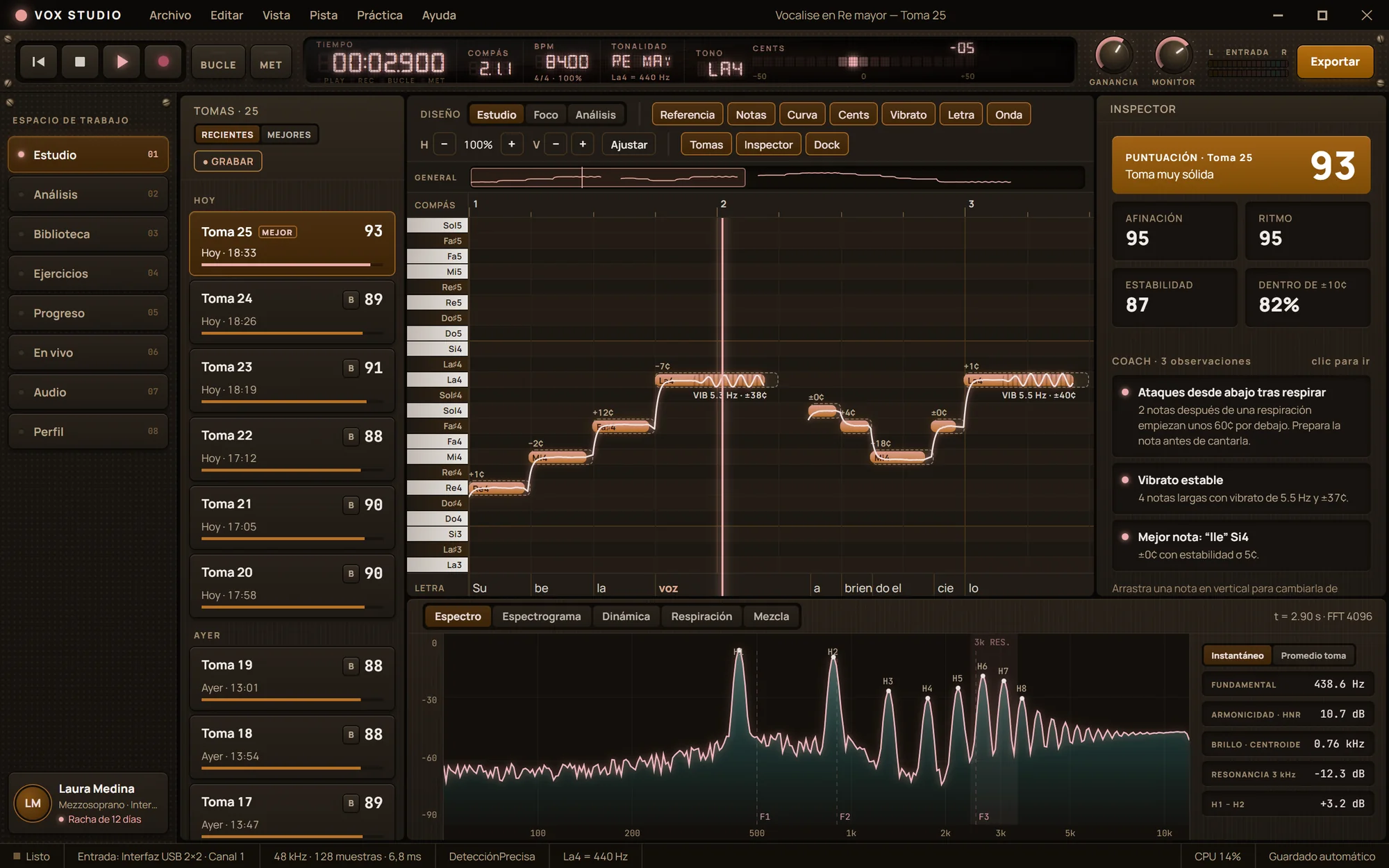Select Promedio toma spectrum mode
This screenshot has width=1389, height=868.
coord(1313,656)
